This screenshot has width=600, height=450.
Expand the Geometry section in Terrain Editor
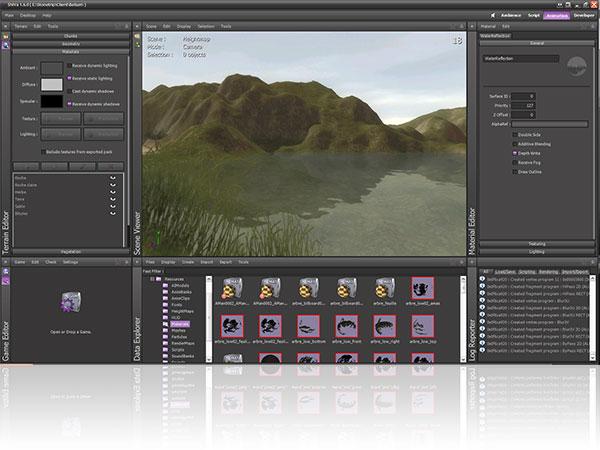(71, 44)
